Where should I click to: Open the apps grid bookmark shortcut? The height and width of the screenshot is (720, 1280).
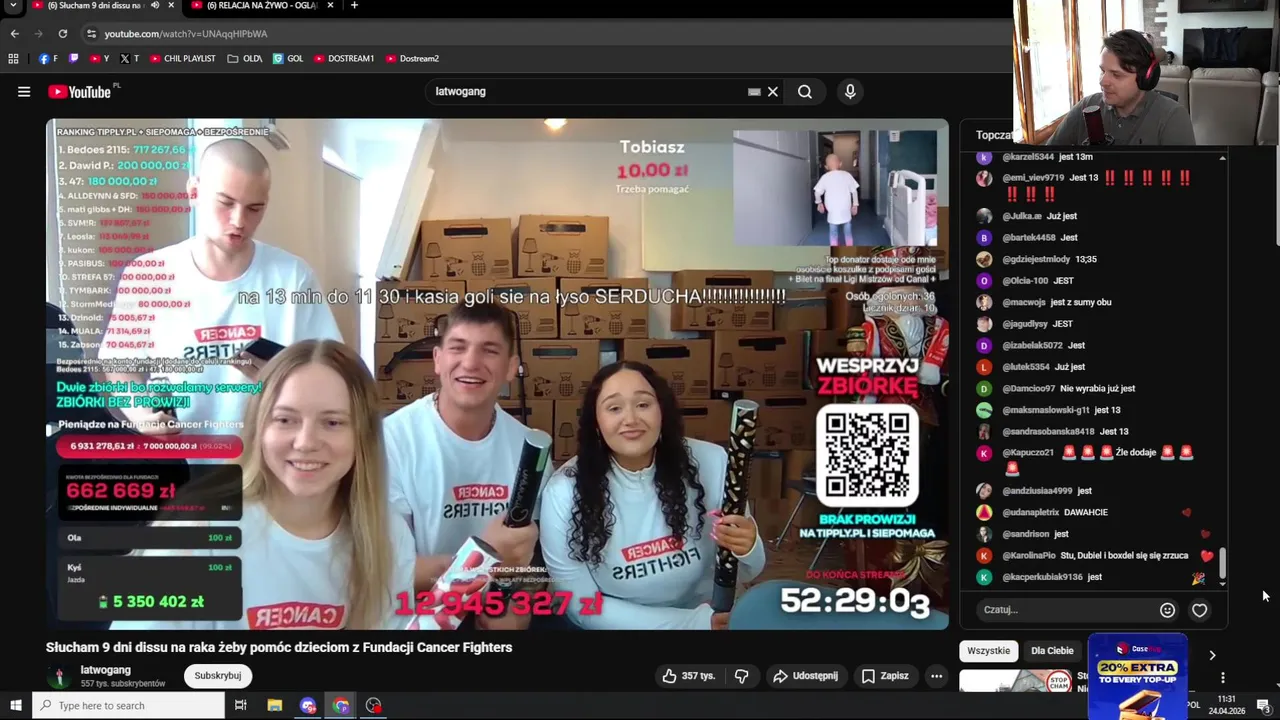tap(13, 59)
